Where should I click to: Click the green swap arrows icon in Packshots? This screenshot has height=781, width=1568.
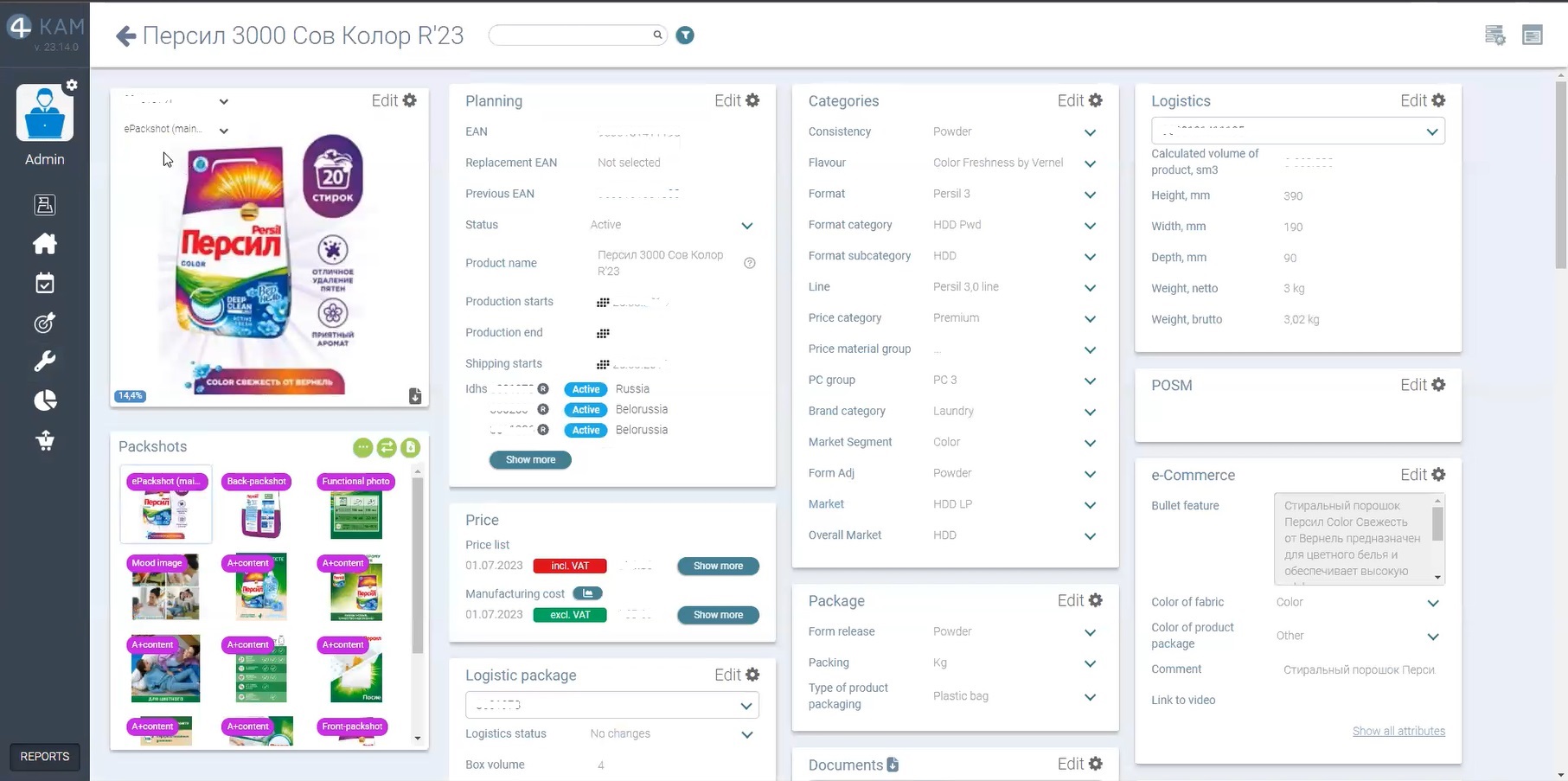point(387,447)
